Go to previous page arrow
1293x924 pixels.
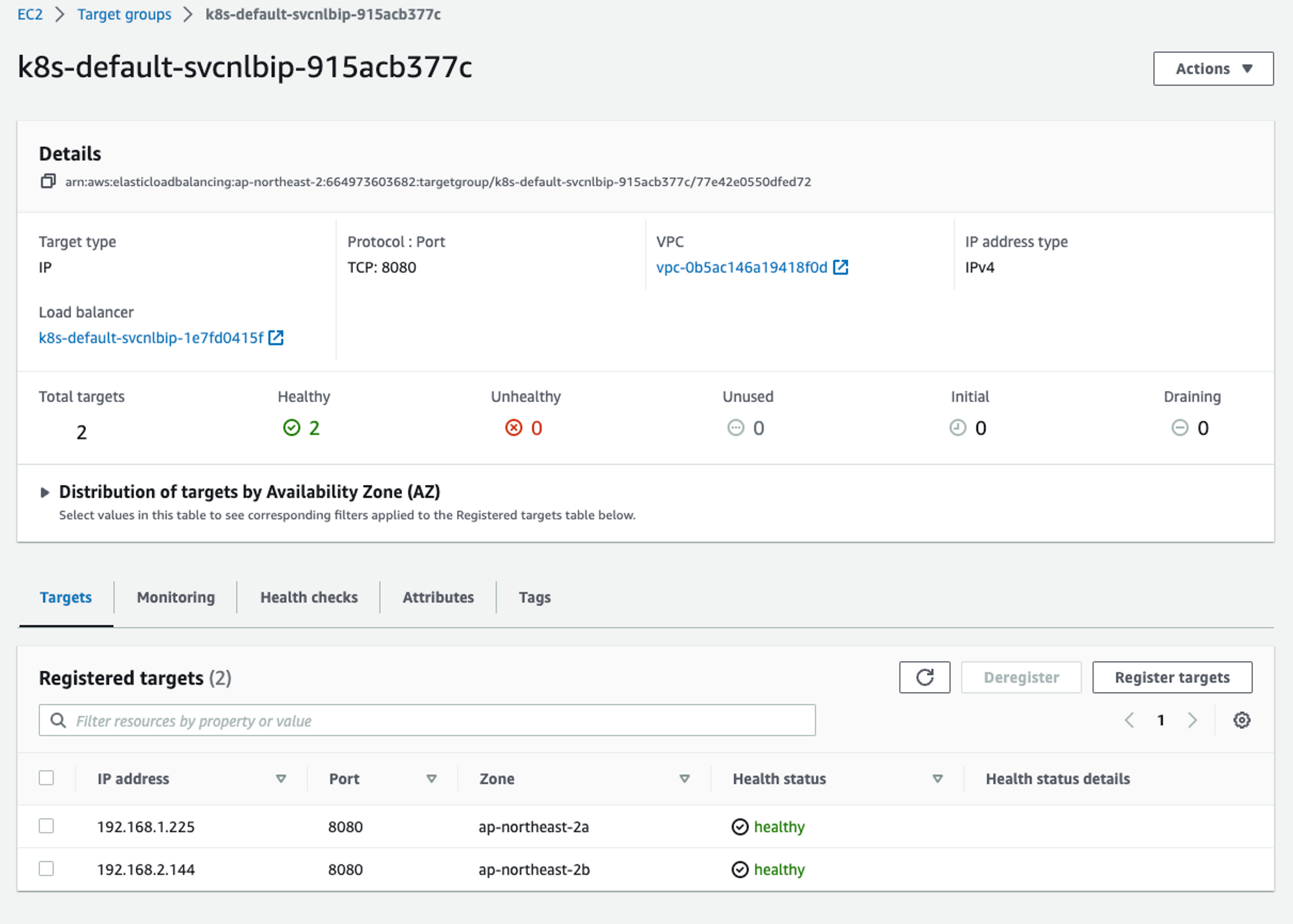[1129, 720]
